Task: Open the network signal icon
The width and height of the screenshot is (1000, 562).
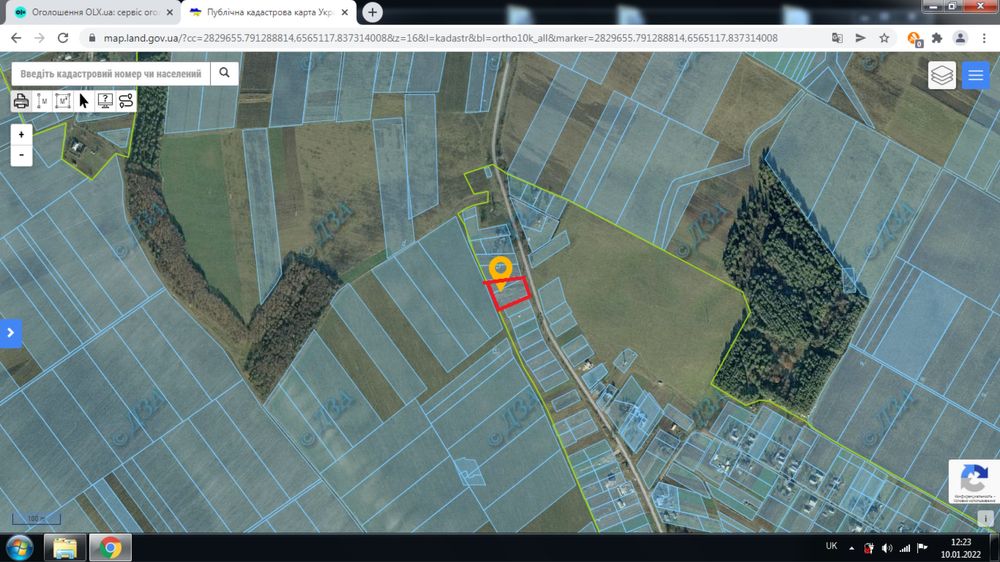Action: [904, 548]
